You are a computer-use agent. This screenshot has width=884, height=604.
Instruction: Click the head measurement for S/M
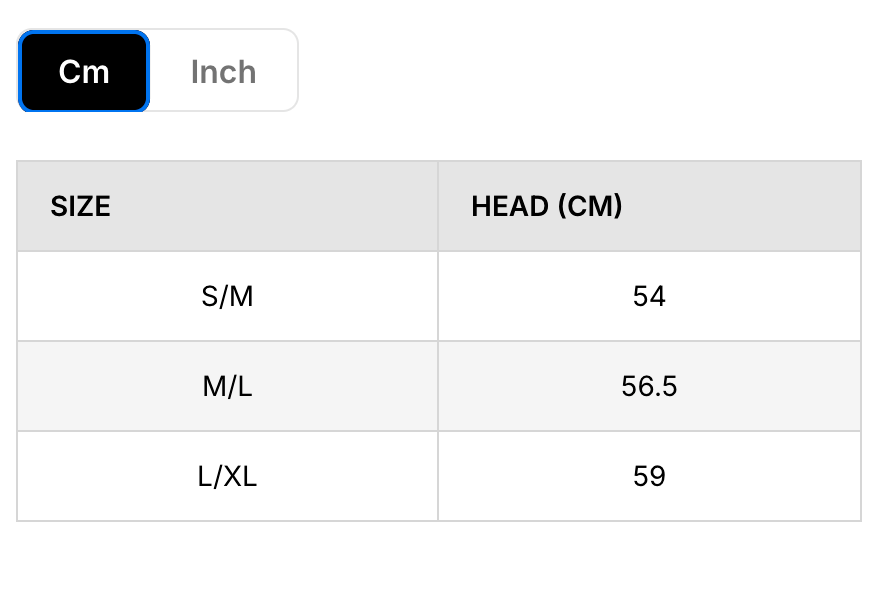[649, 296]
